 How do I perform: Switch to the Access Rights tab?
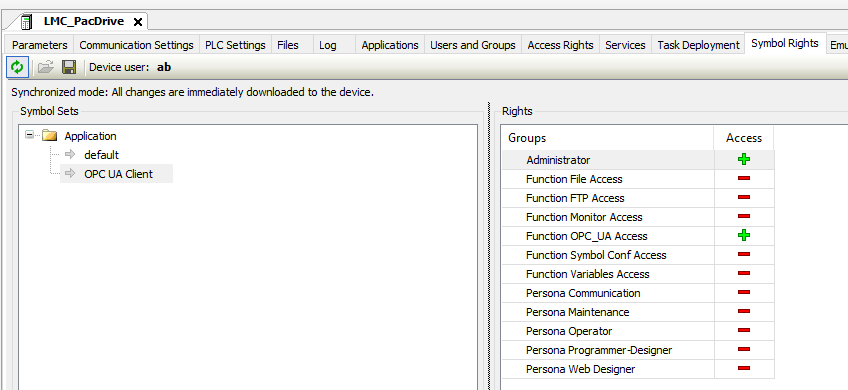[560, 45]
